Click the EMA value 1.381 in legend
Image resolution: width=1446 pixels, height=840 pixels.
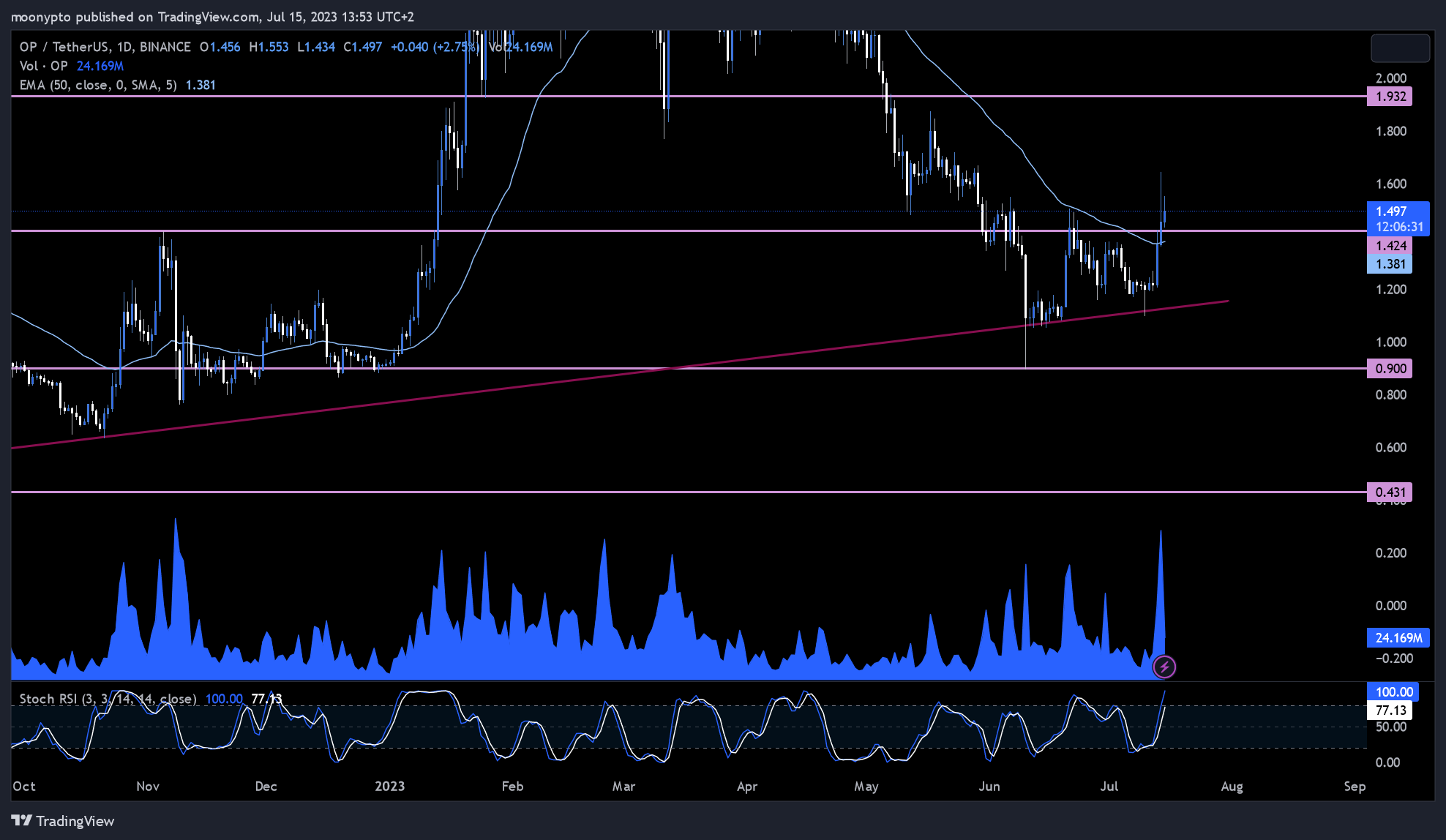(x=201, y=85)
